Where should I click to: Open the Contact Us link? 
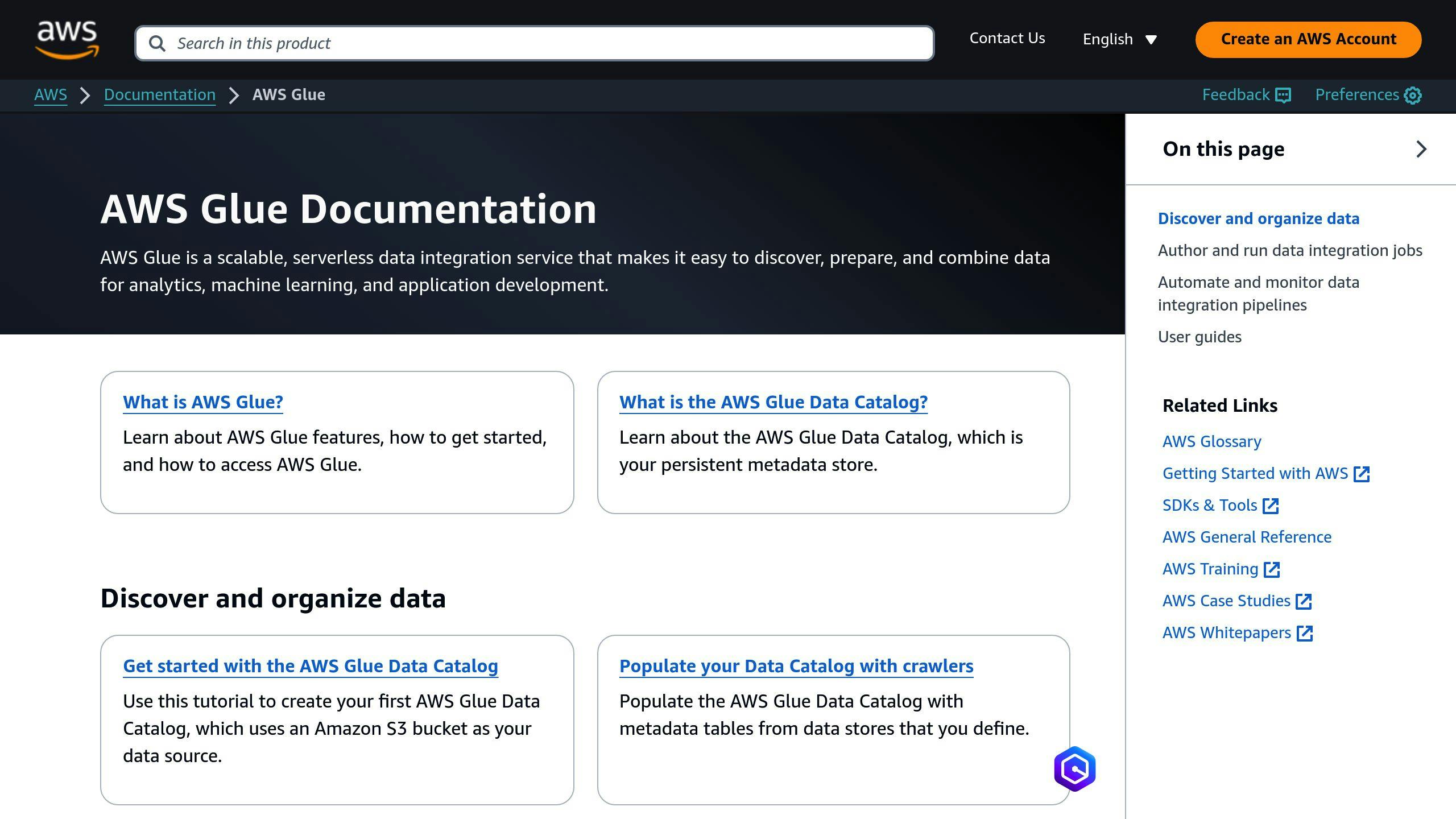(x=1007, y=38)
